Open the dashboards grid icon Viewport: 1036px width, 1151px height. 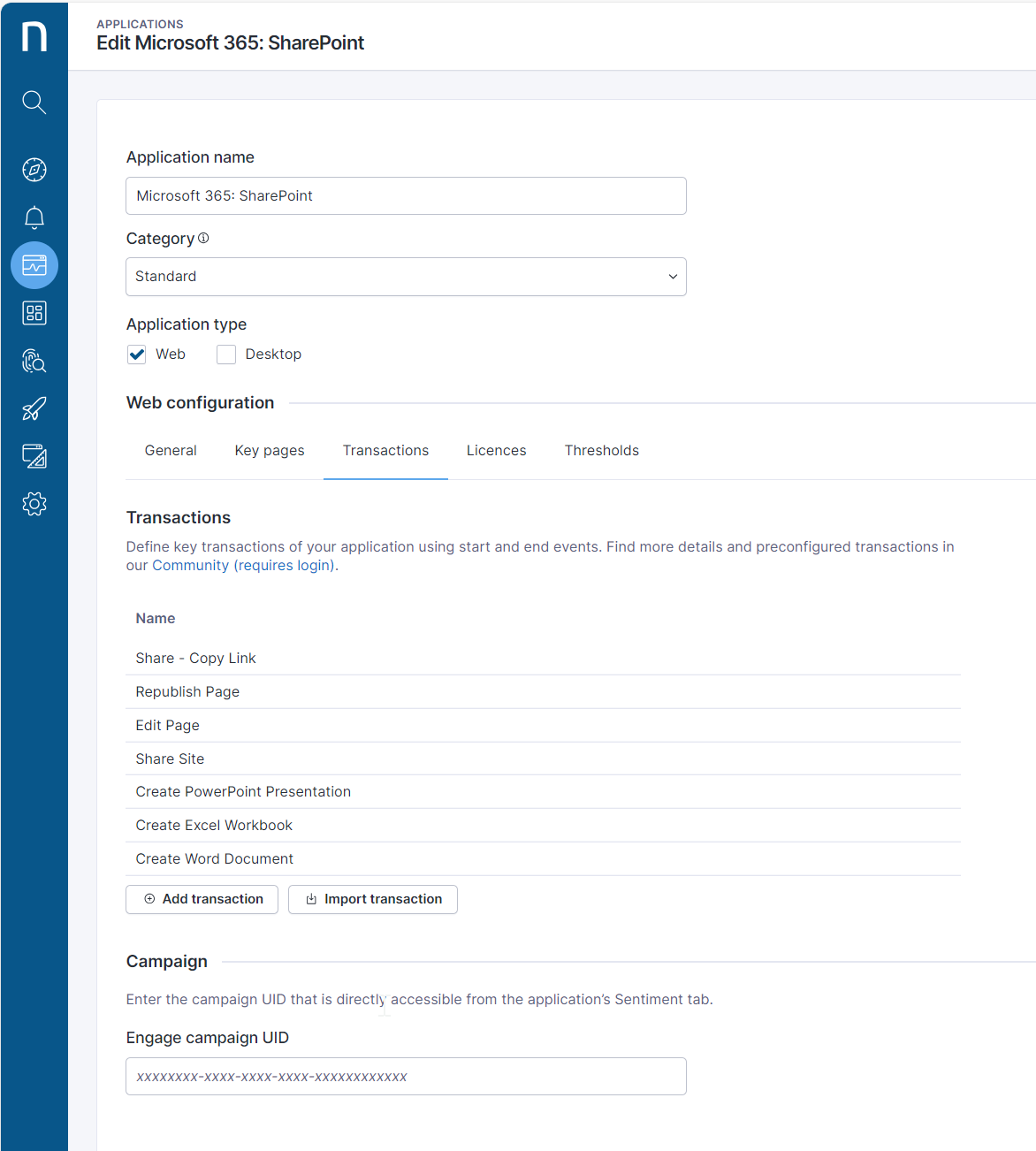pyautogui.click(x=34, y=313)
